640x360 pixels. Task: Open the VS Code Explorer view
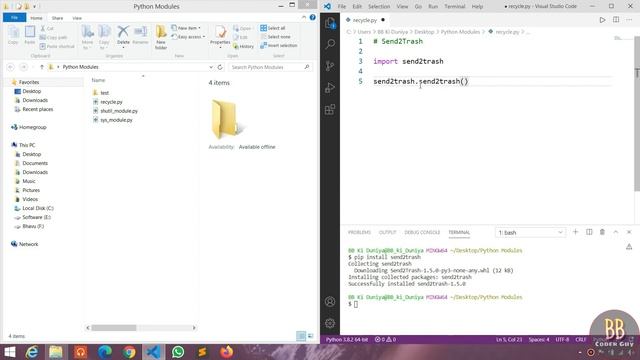tap(330, 23)
